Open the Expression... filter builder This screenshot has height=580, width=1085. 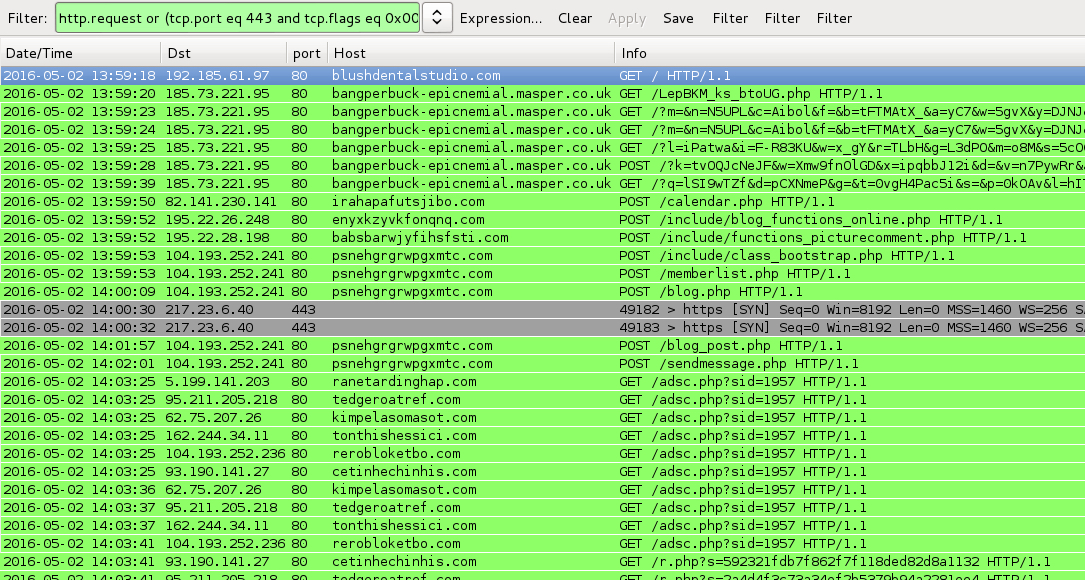tap(500, 18)
